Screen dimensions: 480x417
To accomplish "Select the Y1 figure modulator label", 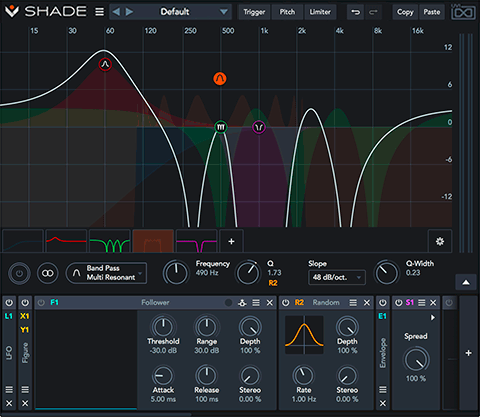I will (x=25, y=330).
